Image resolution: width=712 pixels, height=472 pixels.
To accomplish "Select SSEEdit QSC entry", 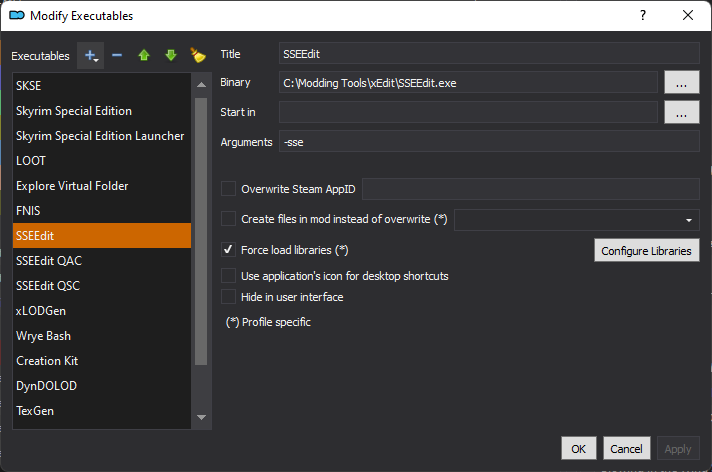I will [102, 285].
